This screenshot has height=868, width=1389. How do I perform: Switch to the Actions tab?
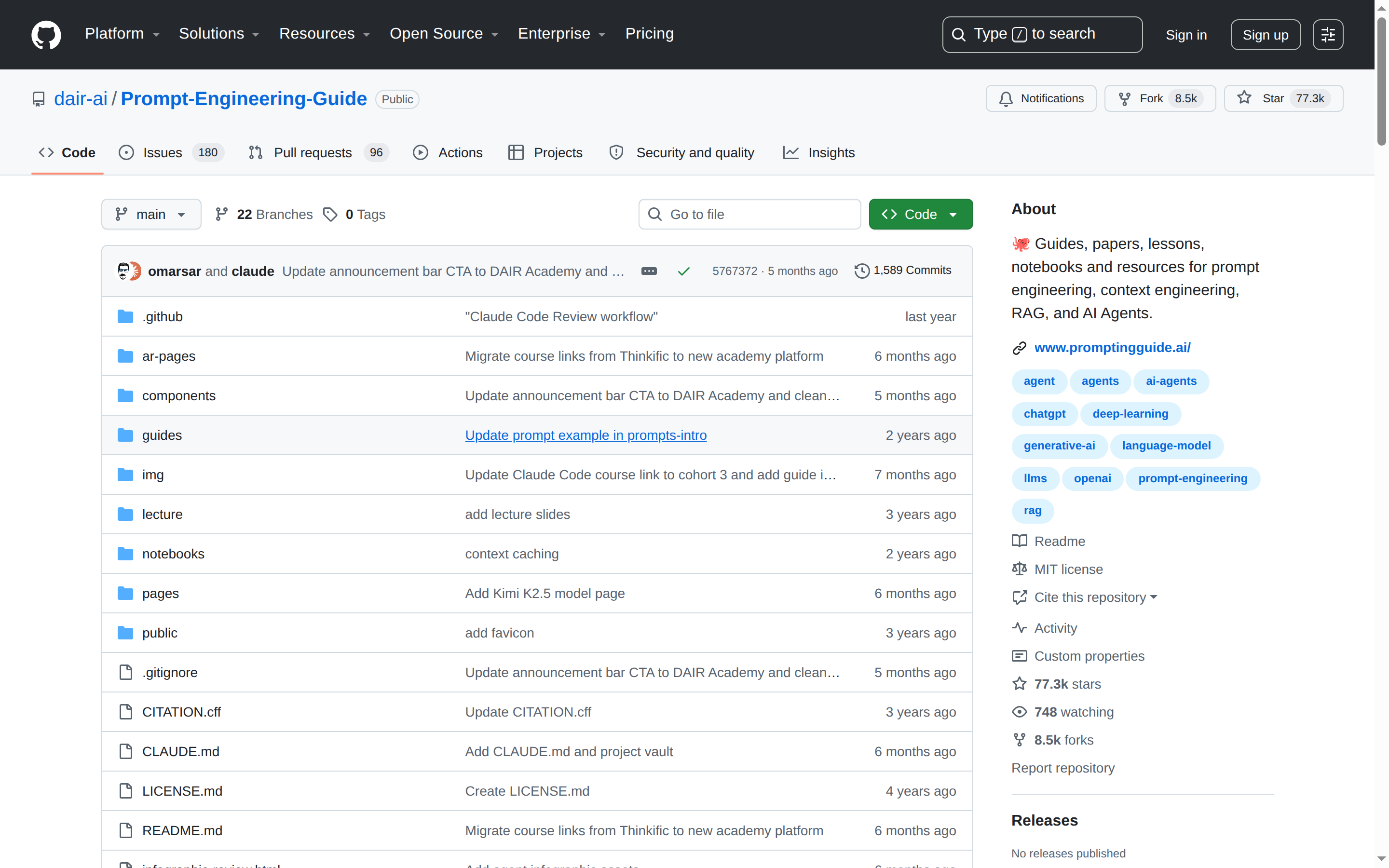(x=448, y=153)
